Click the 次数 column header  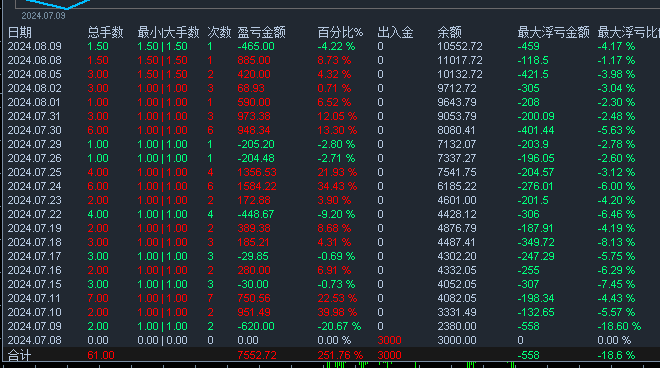[x=219, y=32]
